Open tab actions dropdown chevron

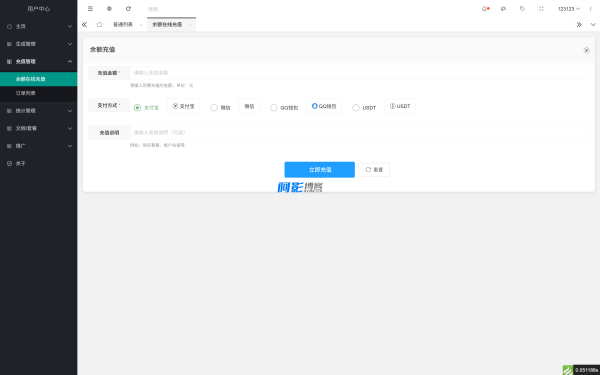[x=593, y=24]
